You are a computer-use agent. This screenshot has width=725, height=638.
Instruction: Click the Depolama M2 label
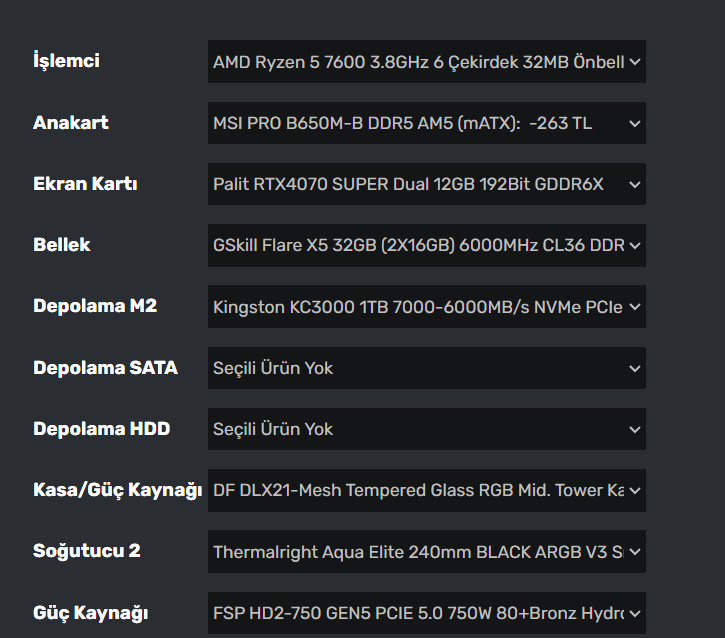pos(95,306)
